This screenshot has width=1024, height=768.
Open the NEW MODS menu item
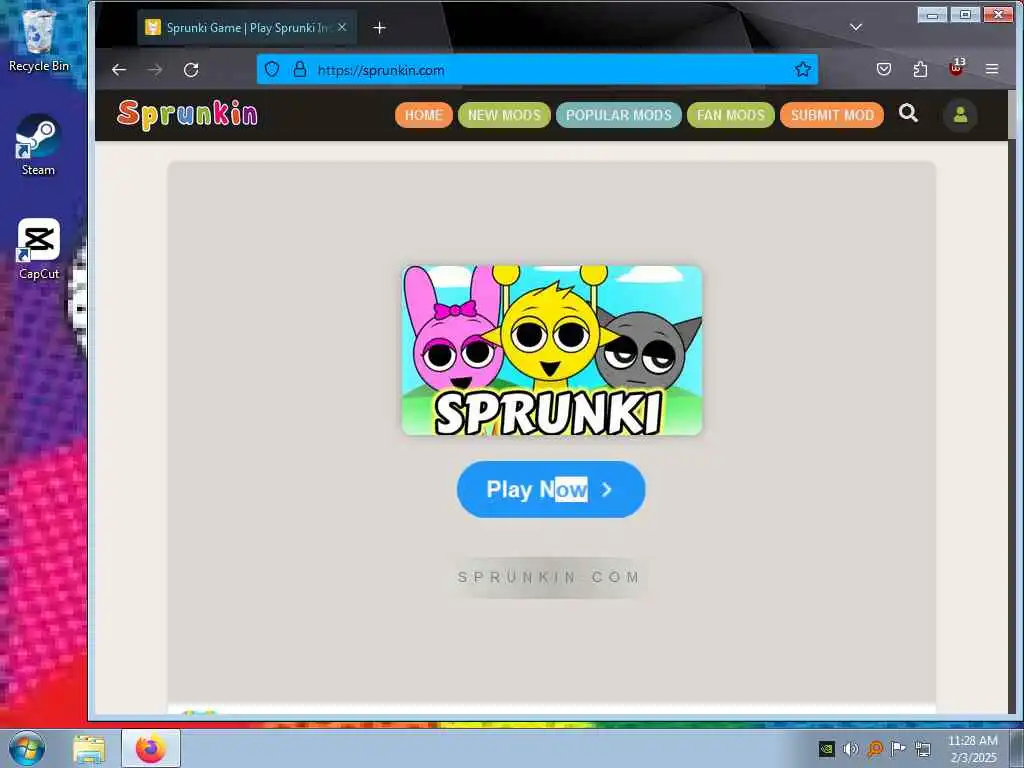click(x=504, y=115)
